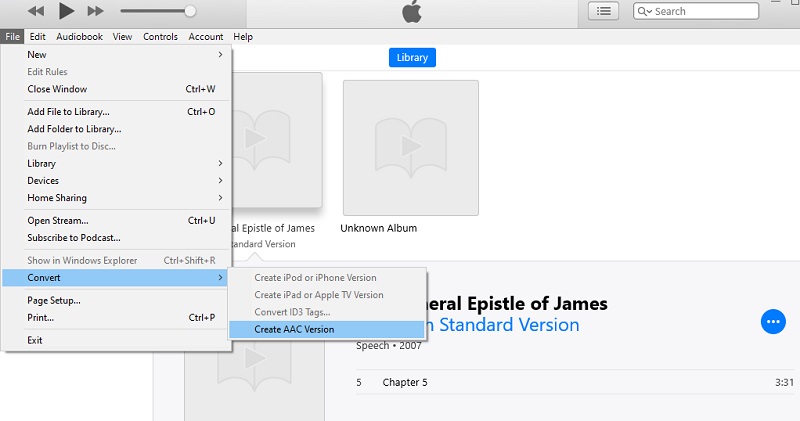
Task: Expand the New submenu
Action: [116, 55]
